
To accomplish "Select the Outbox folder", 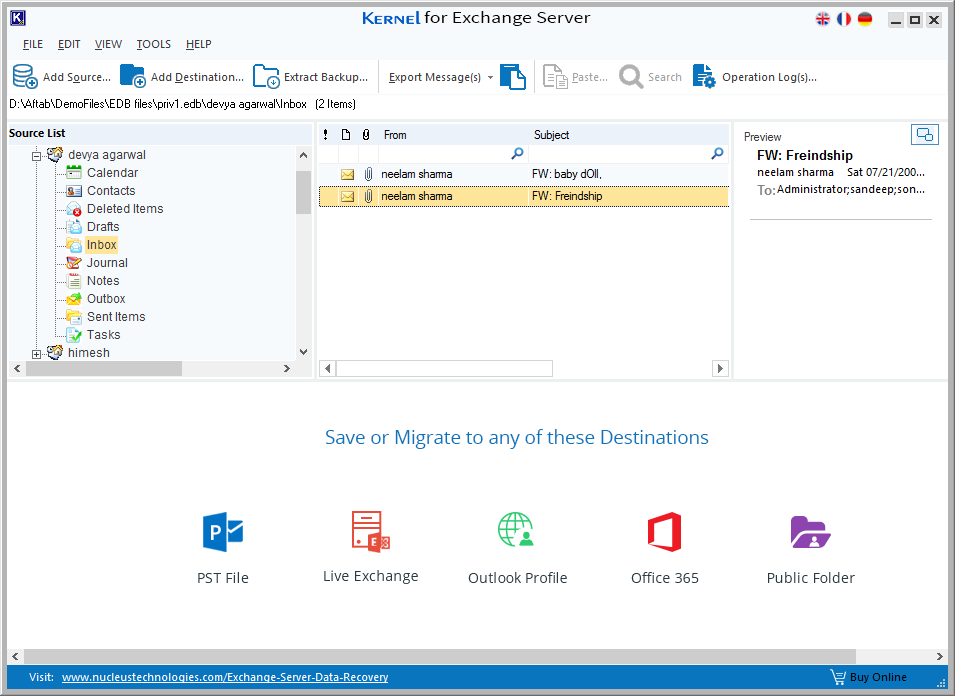I will (x=106, y=298).
